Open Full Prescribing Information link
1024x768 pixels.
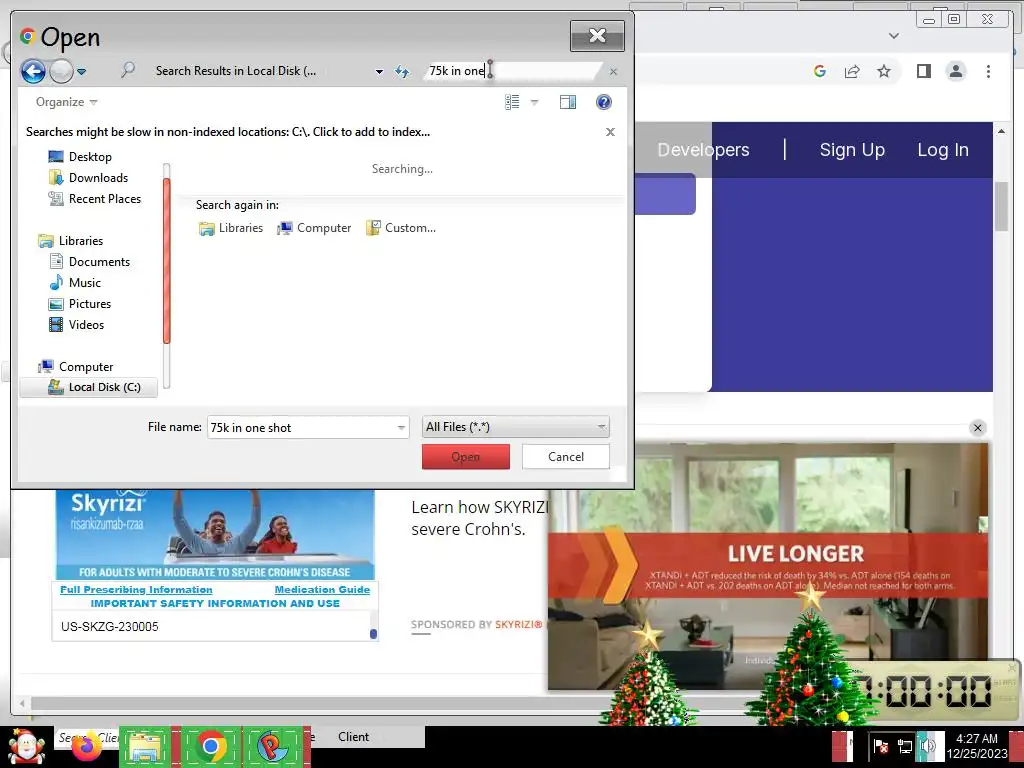136,590
